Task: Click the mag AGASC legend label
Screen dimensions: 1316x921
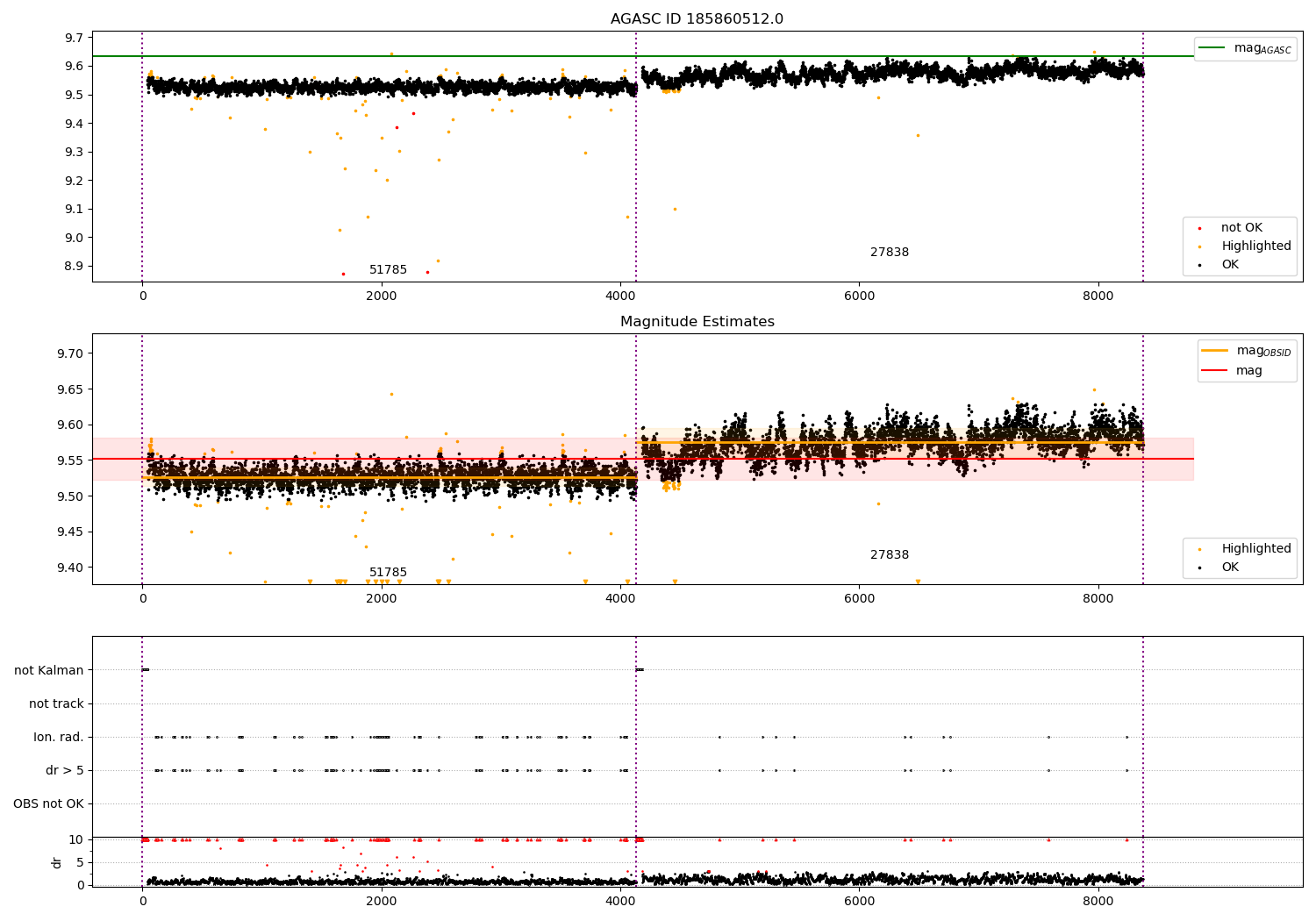Action: 1262,49
